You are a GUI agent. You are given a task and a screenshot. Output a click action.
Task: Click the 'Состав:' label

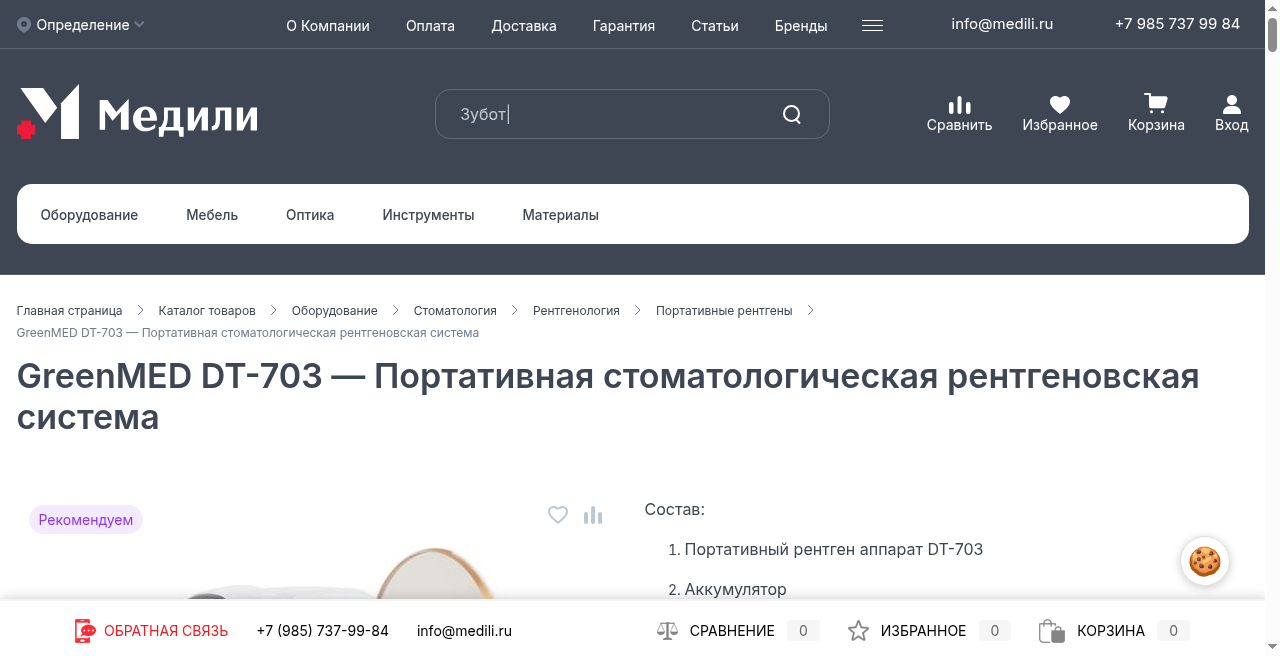click(675, 510)
